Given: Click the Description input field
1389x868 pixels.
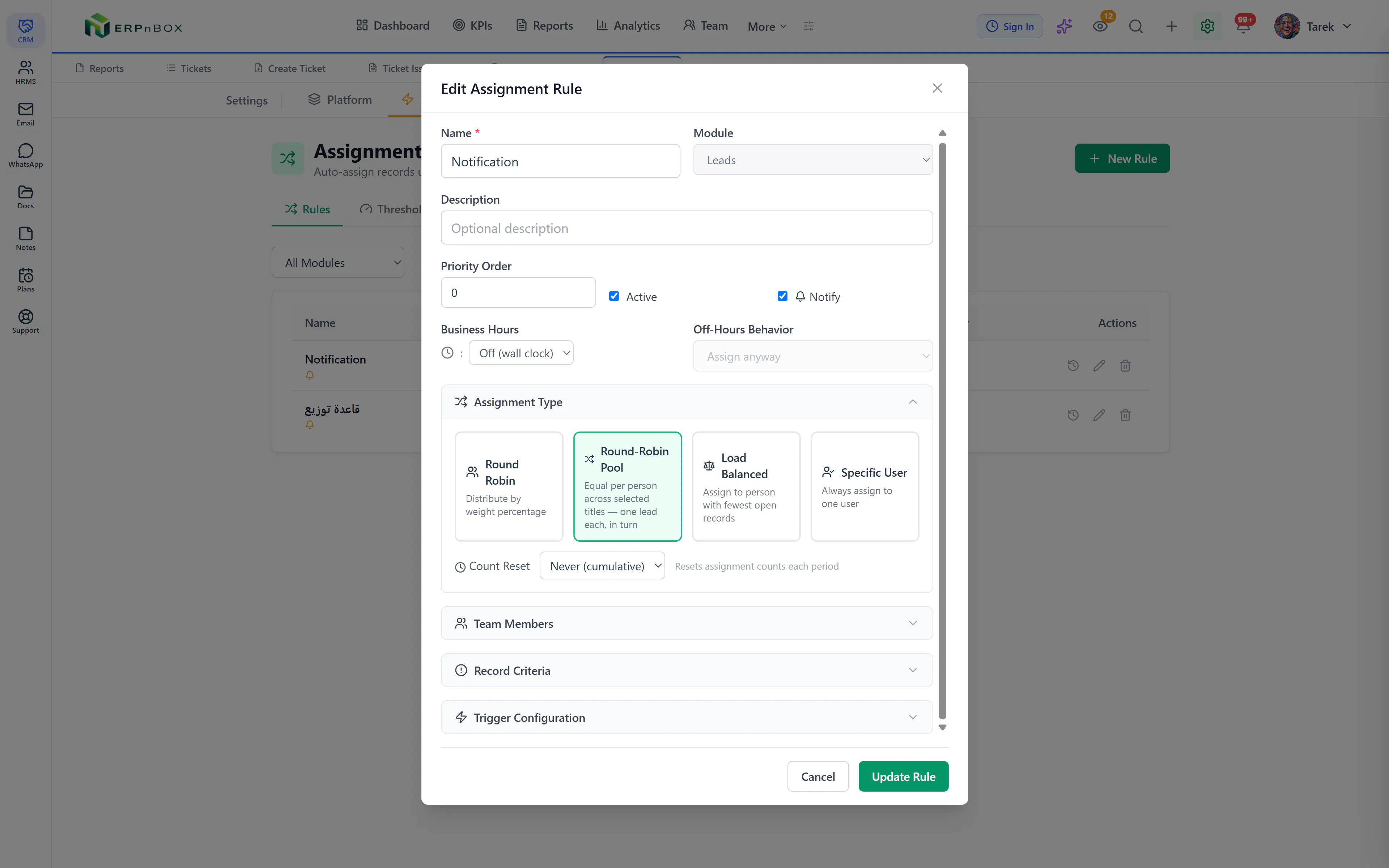Looking at the screenshot, I should (x=687, y=228).
